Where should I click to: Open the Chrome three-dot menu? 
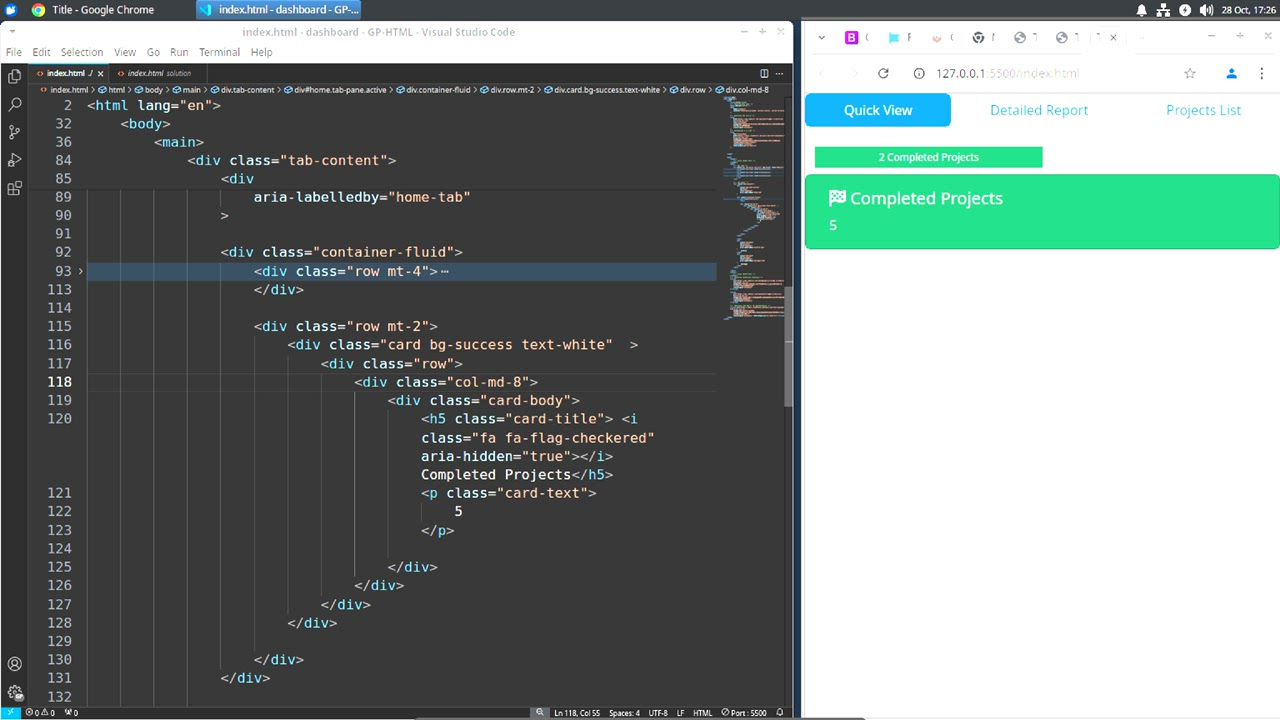pos(1264,73)
